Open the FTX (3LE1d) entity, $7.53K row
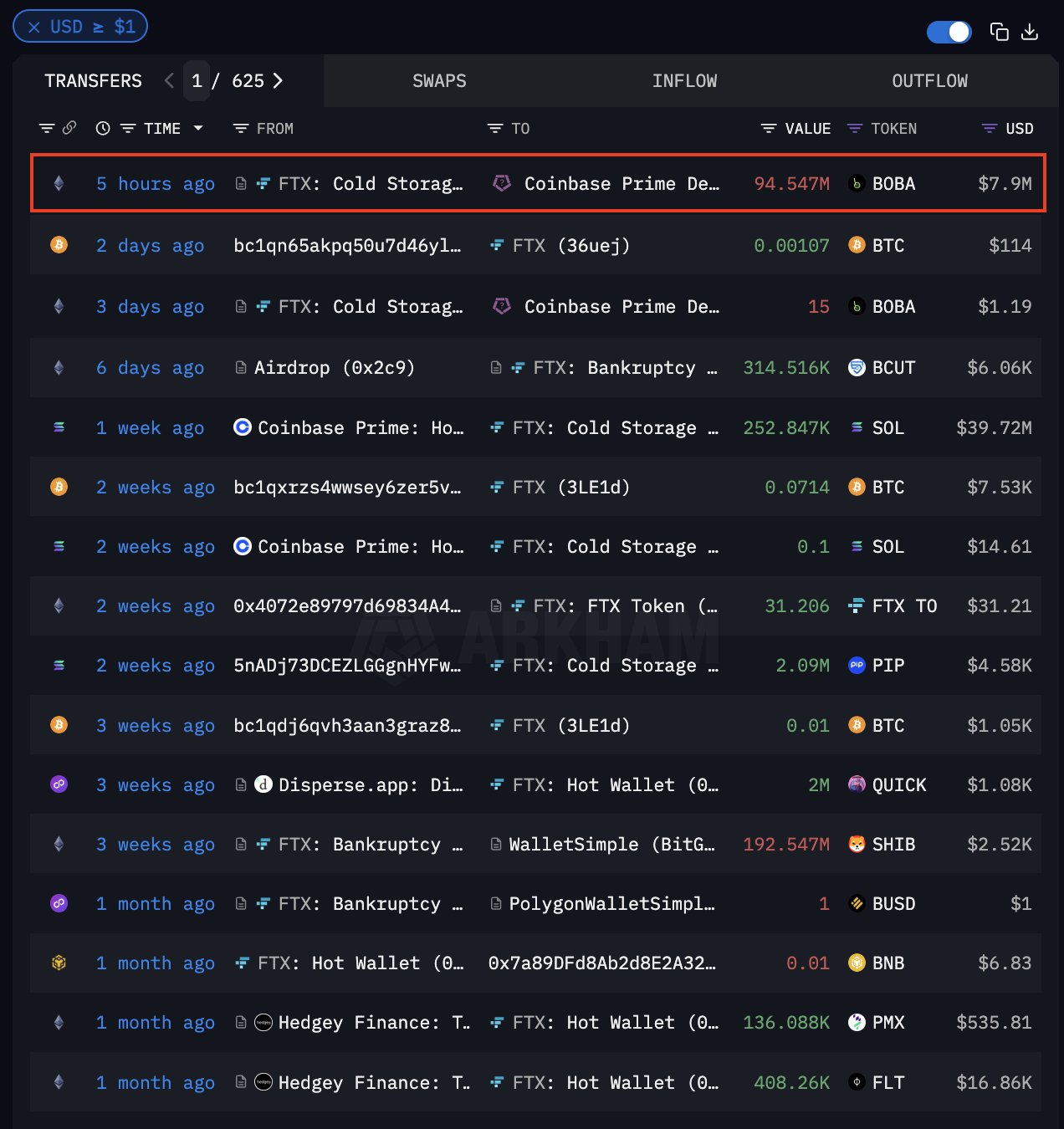The image size is (1064, 1129). pos(571,487)
